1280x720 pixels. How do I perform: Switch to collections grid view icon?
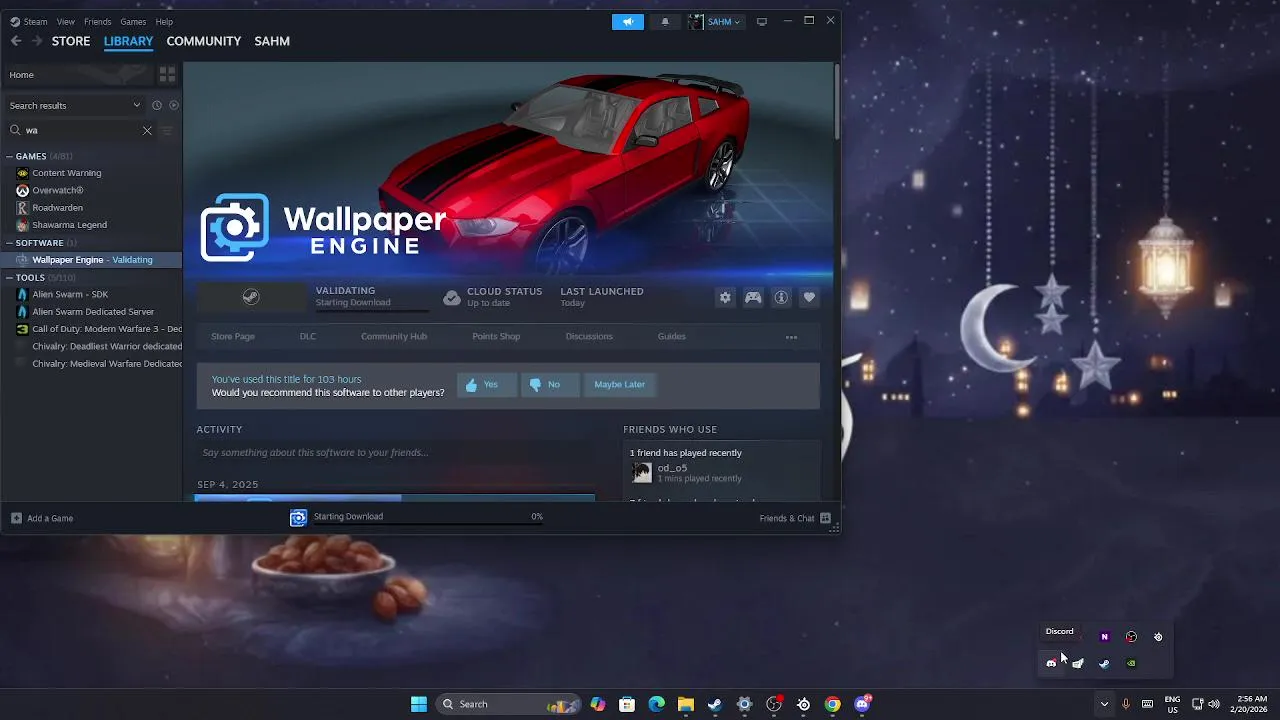(167, 74)
